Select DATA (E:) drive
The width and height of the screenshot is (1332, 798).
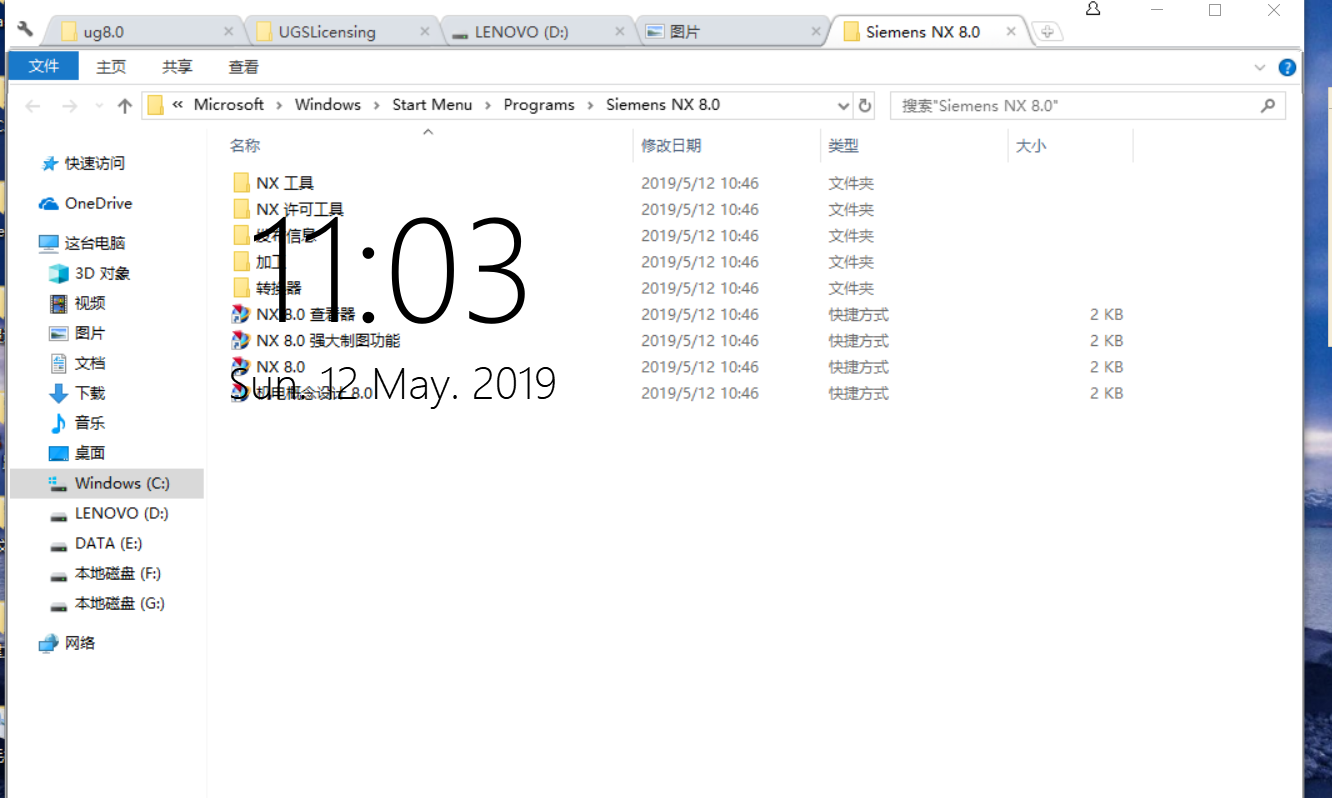click(x=108, y=543)
